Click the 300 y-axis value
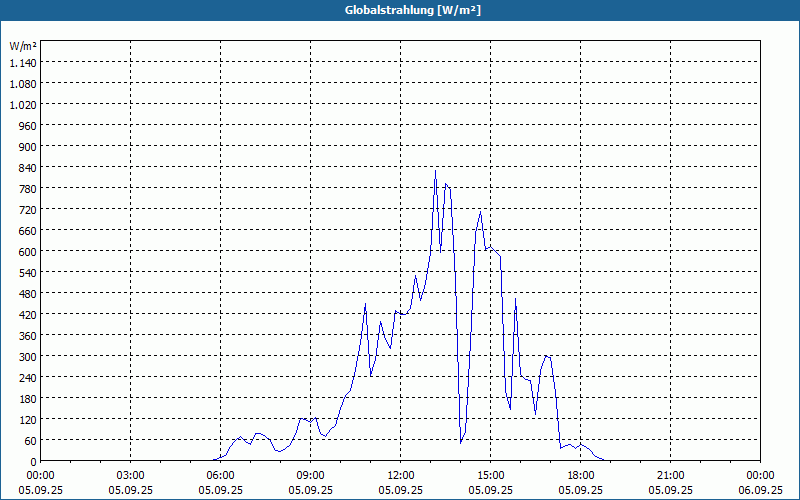Viewport: 800px width, 500px height. coord(29,357)
